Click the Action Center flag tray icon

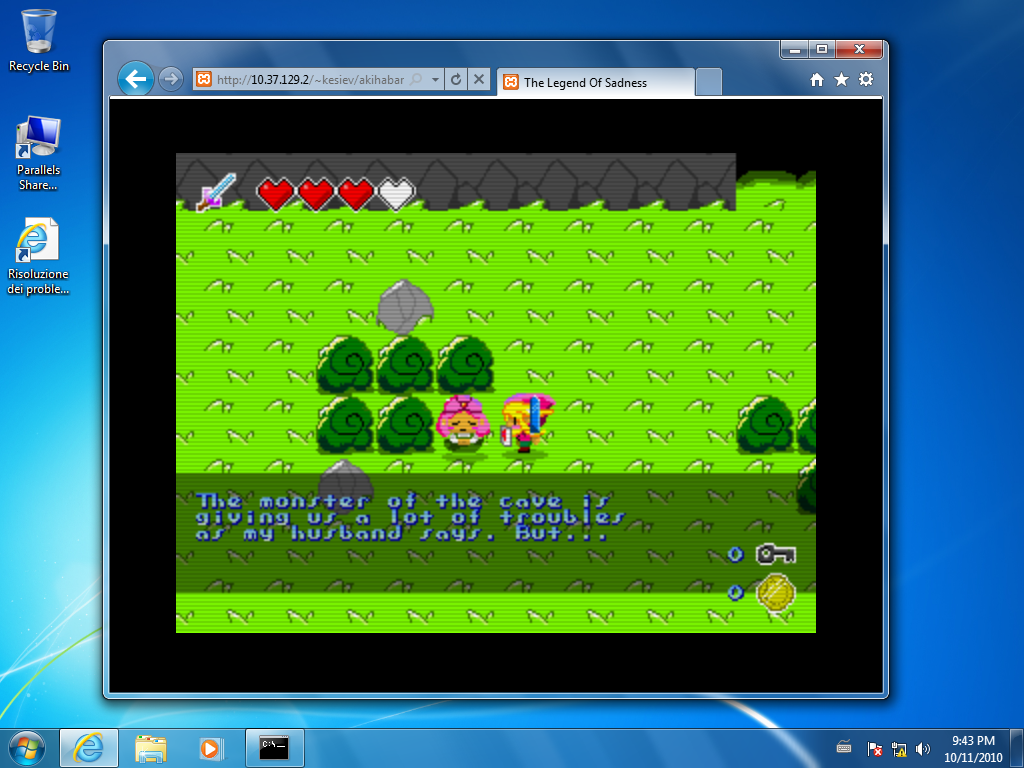pos(874,748)
